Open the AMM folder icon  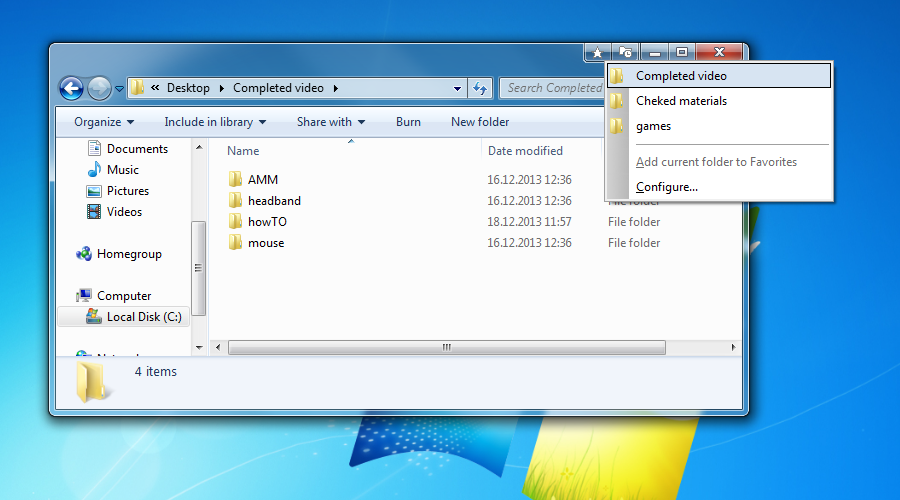tap(236, 180)
